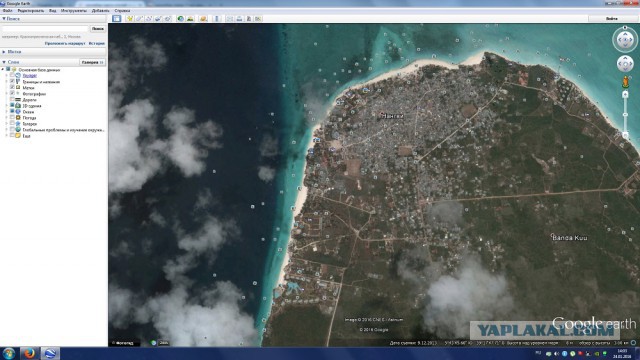Open the История search history link
Viewport: 640px width, 360px height.
pyautogui.click(x=97, y=43)
